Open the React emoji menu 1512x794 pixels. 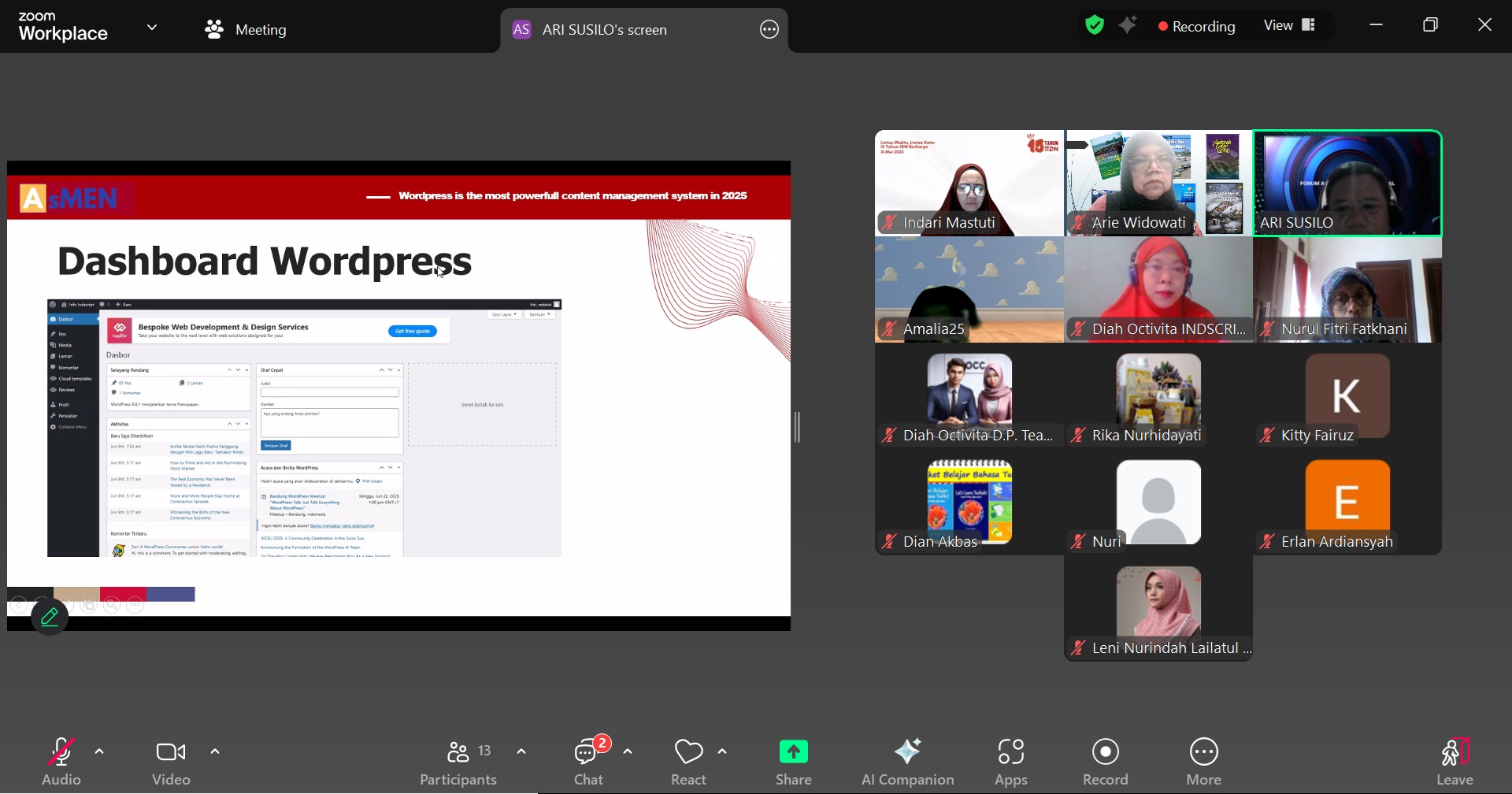tap(689, 762)
